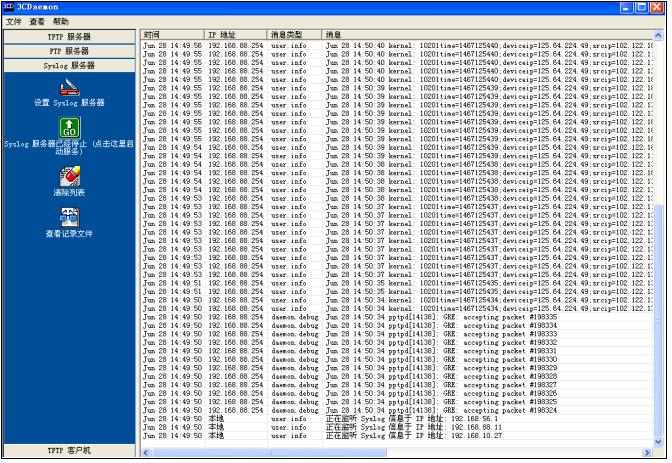
Task: Open the Syslog server settings icon
Action: pos(69,87)
